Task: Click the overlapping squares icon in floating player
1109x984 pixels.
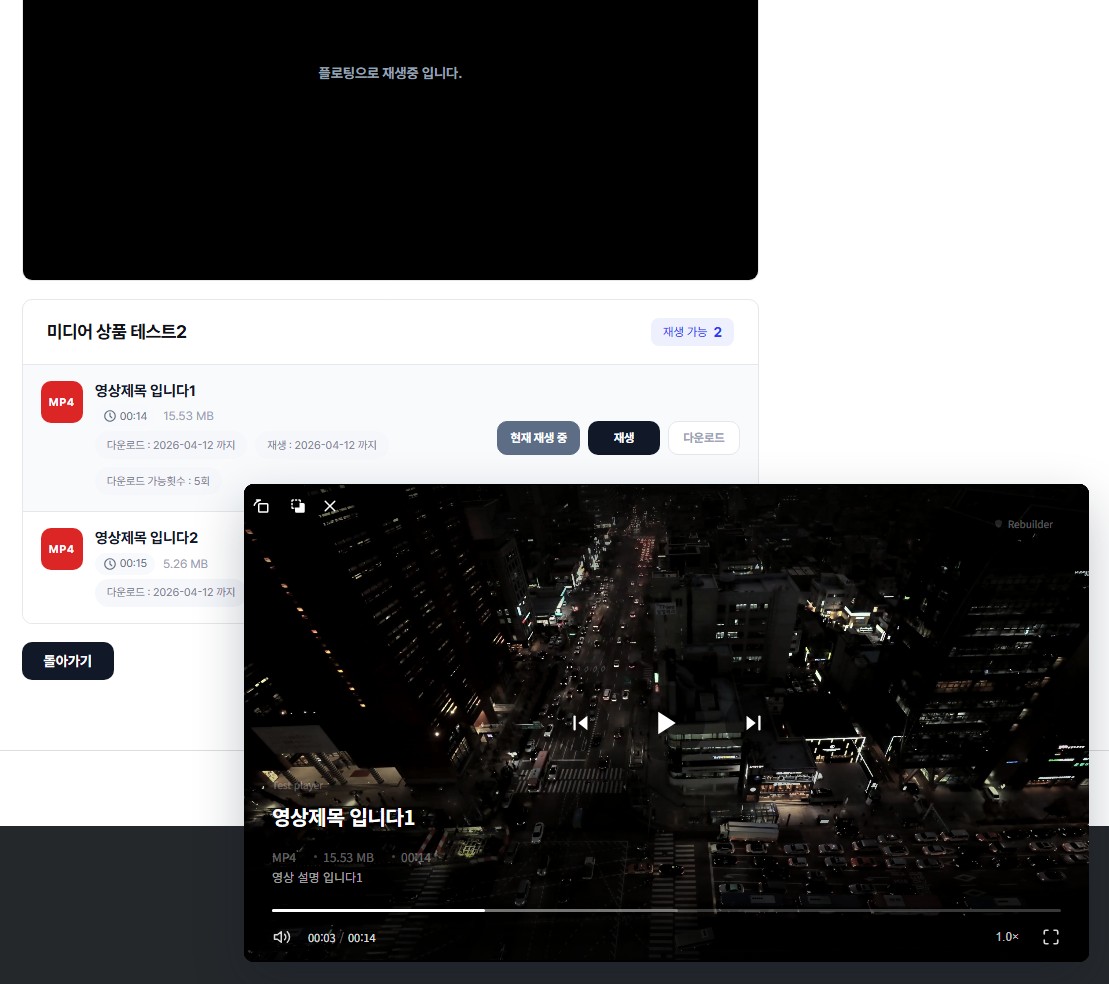Action: click(297, 506)
